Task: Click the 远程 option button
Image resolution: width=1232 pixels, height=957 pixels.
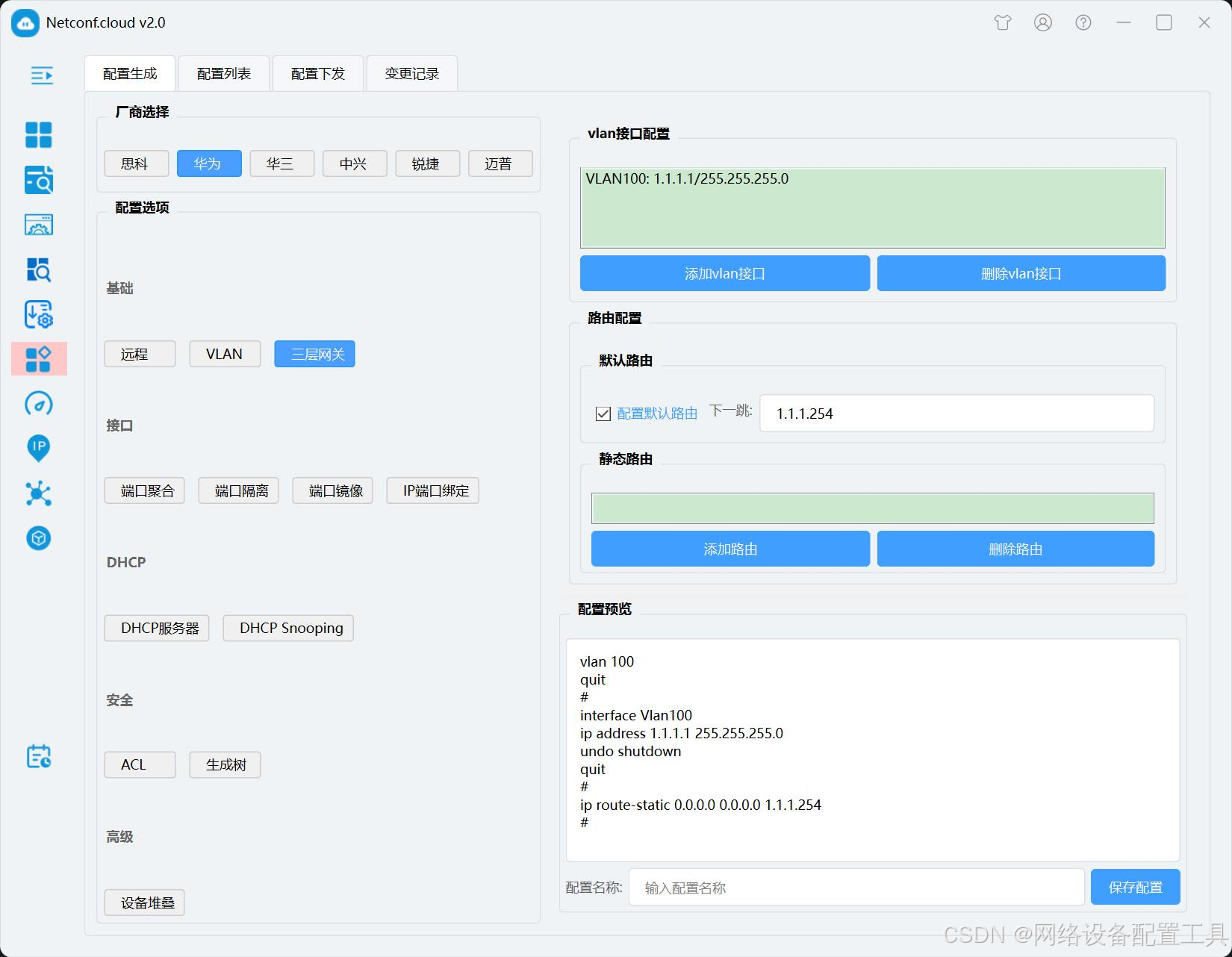Action: (x=140, y=354)
